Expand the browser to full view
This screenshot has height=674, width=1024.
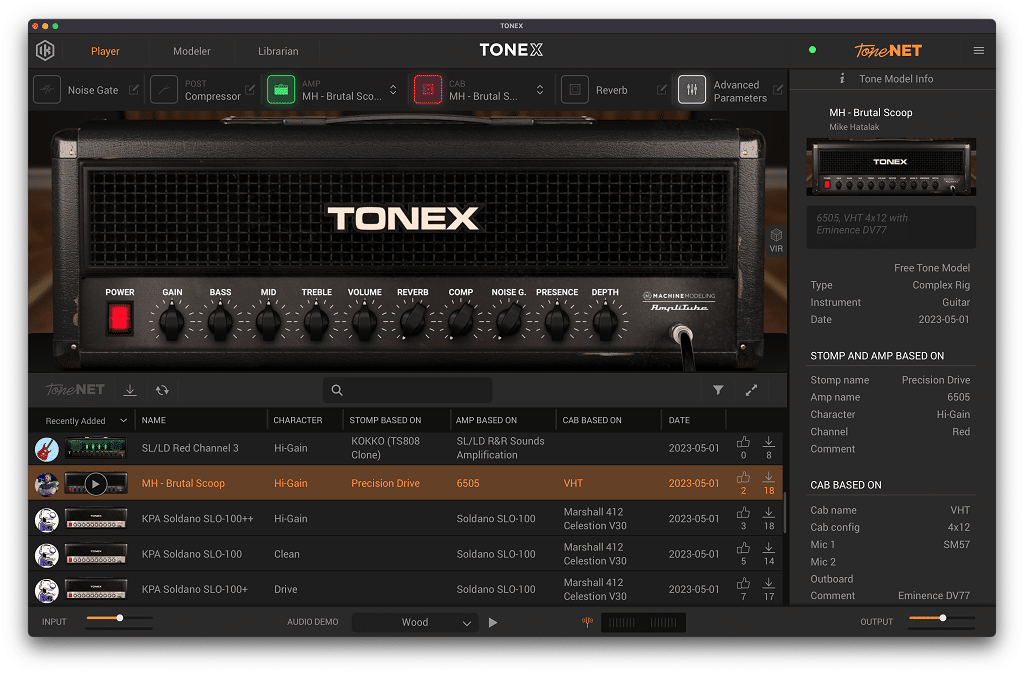pyautogui.click(x=752, y=390)
